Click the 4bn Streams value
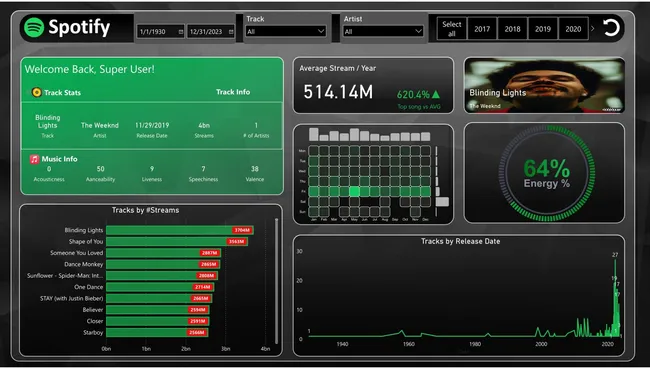This screenshot has width=650, height=369. (204, 125)
